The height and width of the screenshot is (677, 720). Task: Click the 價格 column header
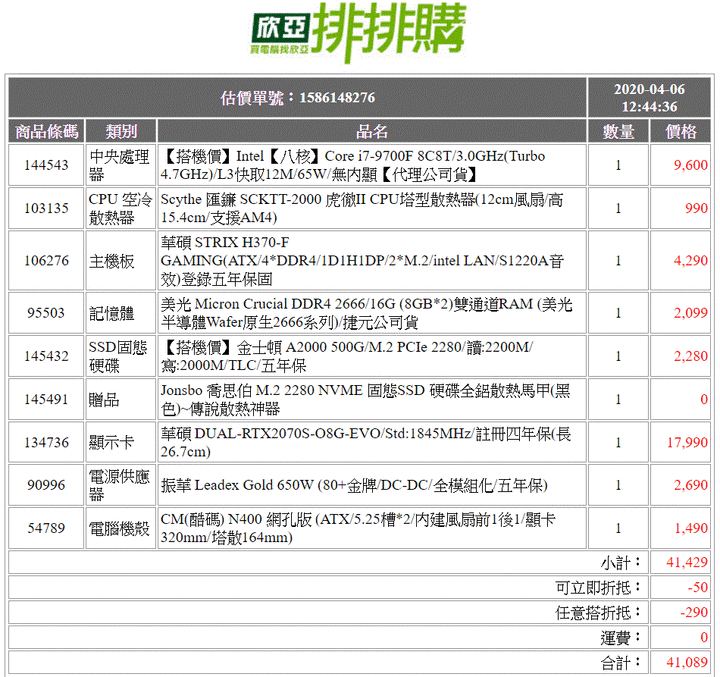coord(681,131)
